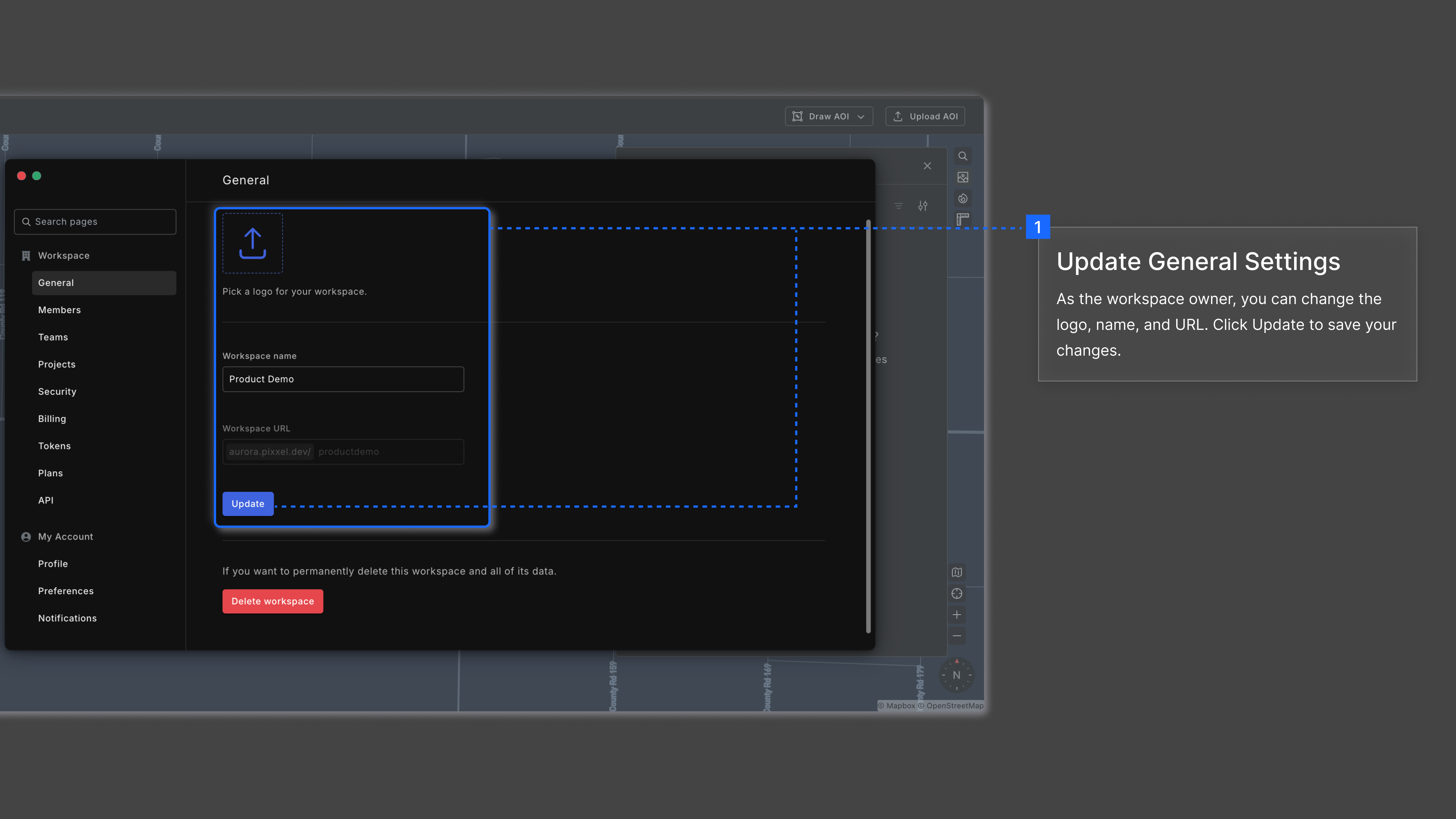Click the Upload AOI button
The height and width of the screenshot is (819, 1456).
point(925,116)
